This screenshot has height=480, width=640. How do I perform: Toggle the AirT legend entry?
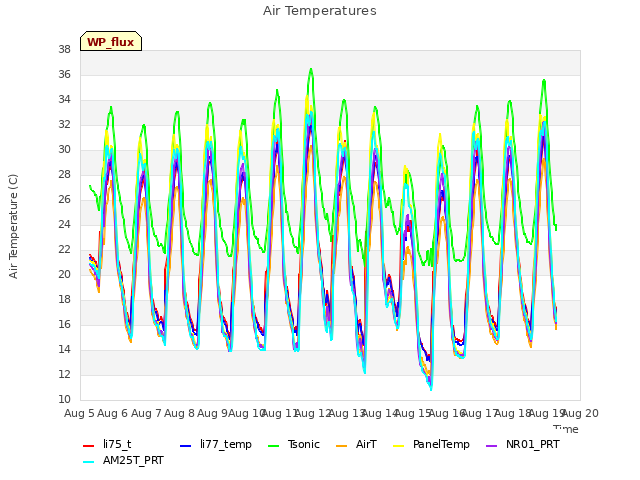click(356, 444)
